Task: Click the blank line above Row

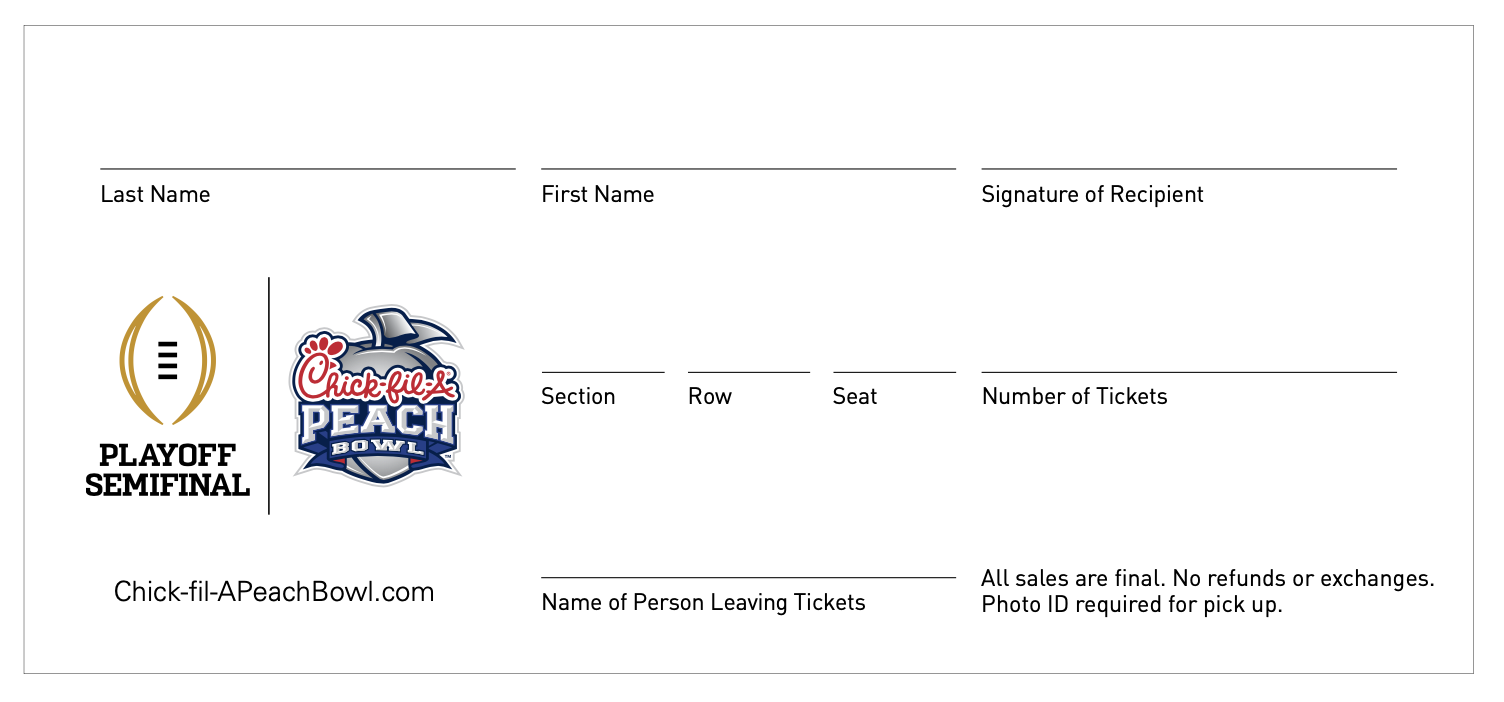Action: tap(749, 372)
